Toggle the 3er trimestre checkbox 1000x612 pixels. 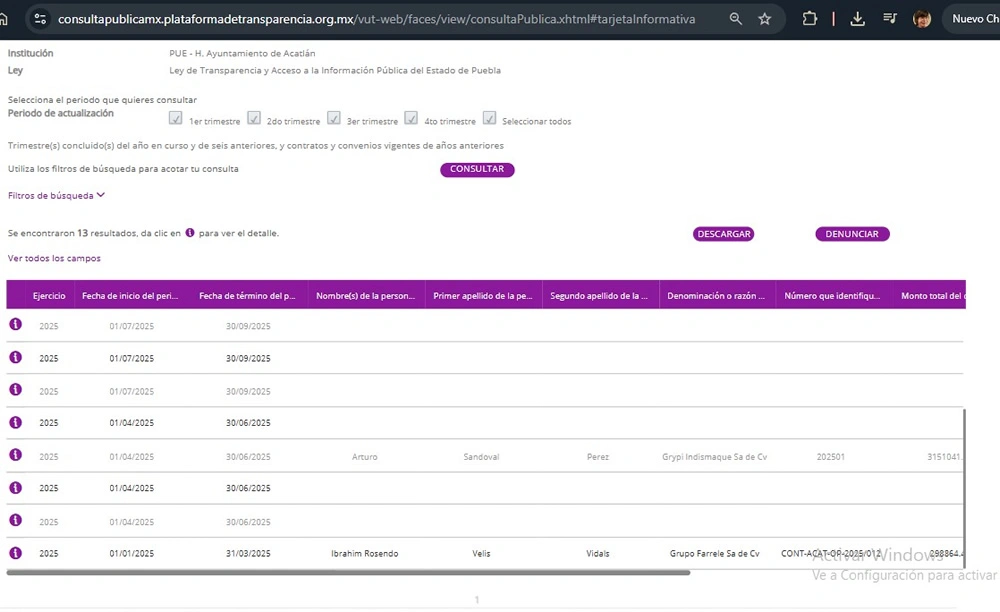(334, 118)
